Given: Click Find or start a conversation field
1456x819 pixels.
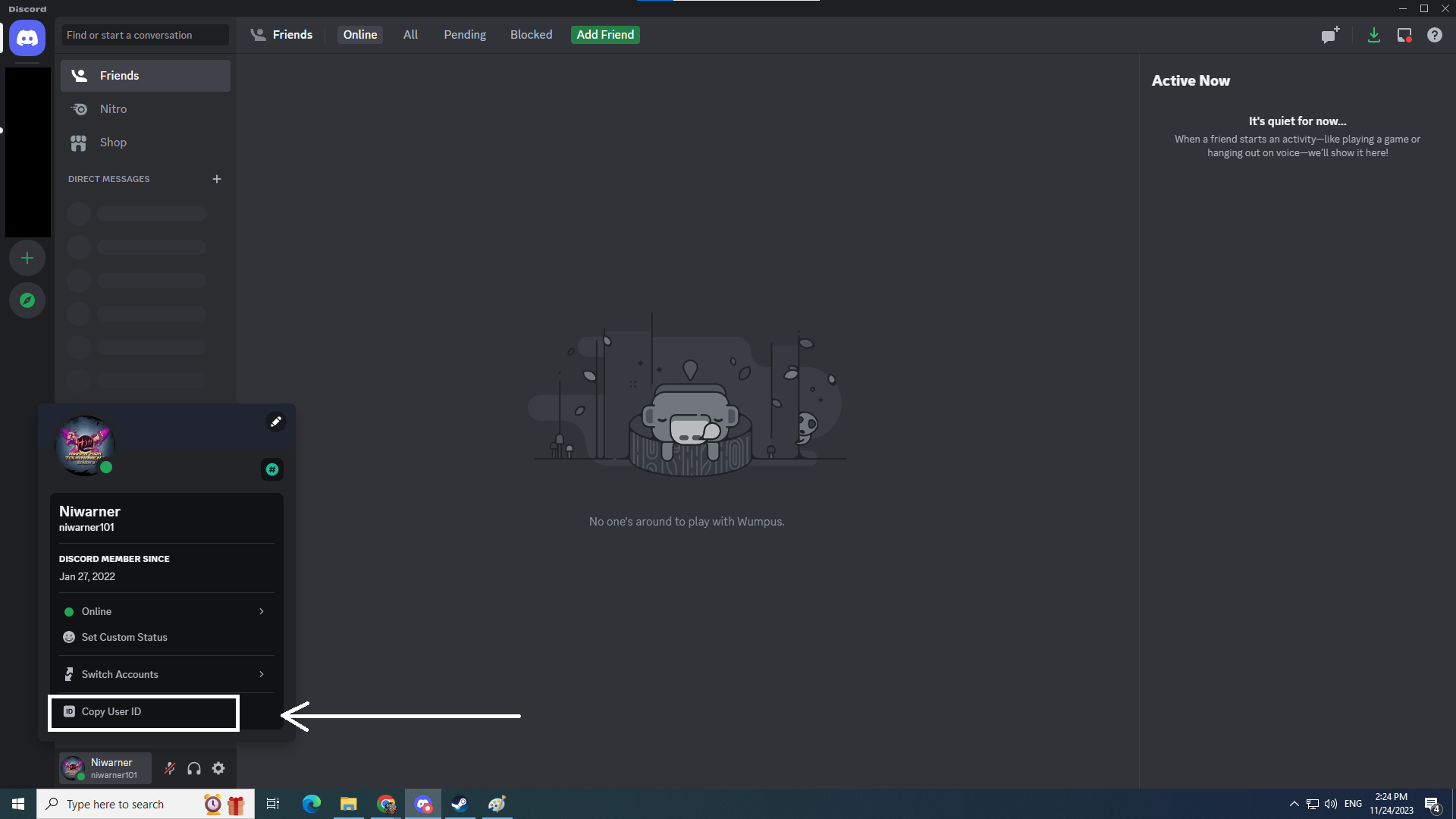Looking at the screenshot, I should 145,35.
